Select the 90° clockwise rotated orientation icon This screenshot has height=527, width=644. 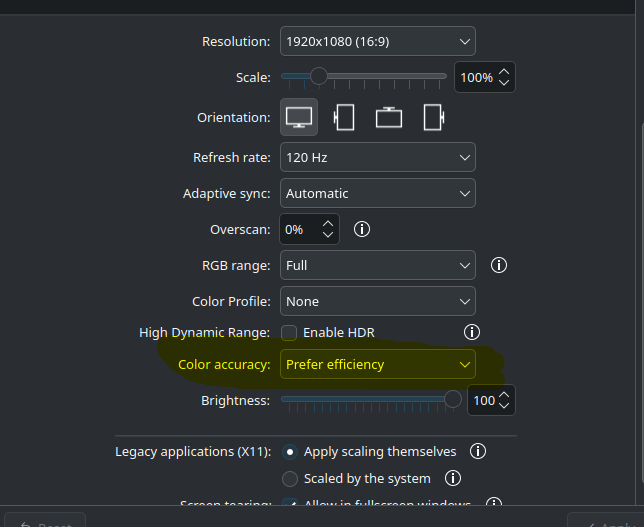(x=344, y=117)
